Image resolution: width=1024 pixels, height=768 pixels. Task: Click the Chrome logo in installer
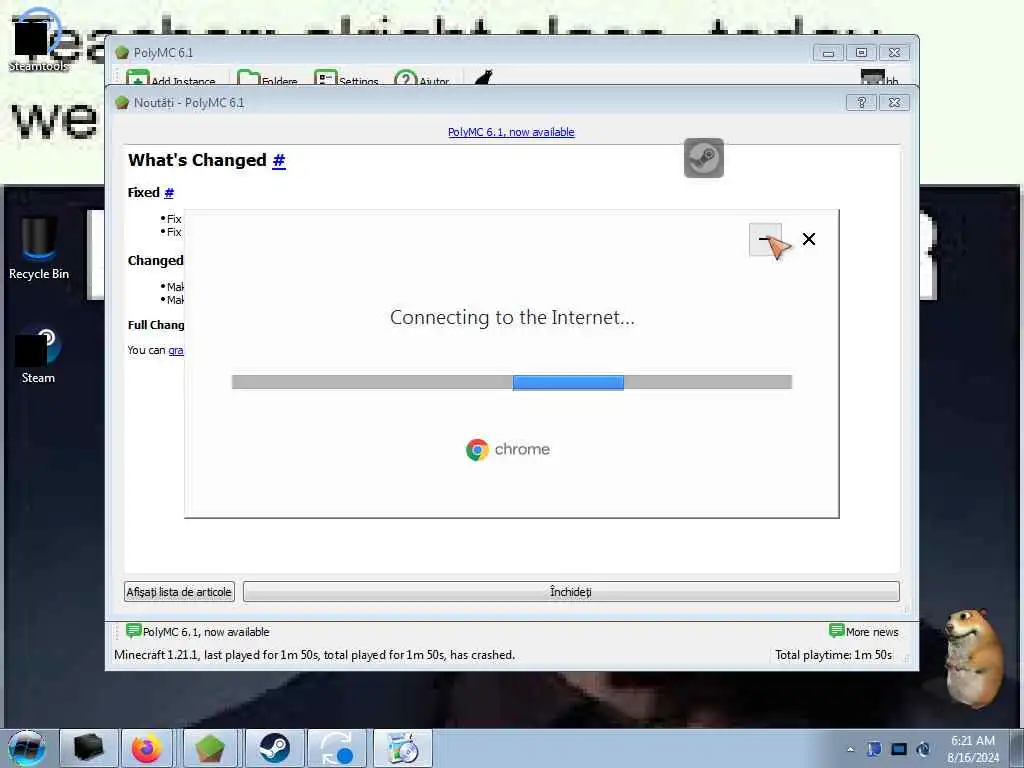click(477, 449)
